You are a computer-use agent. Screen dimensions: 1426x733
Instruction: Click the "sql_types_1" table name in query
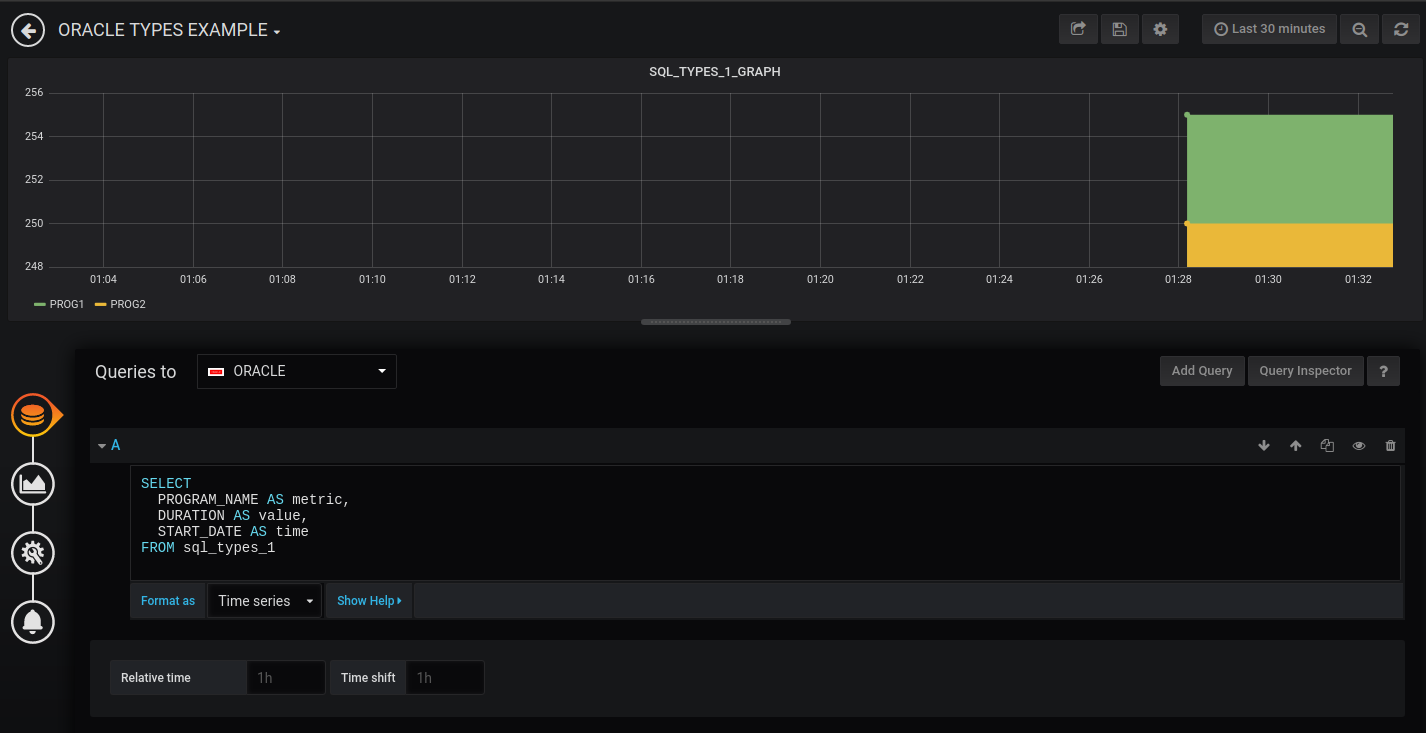point(229,548)
